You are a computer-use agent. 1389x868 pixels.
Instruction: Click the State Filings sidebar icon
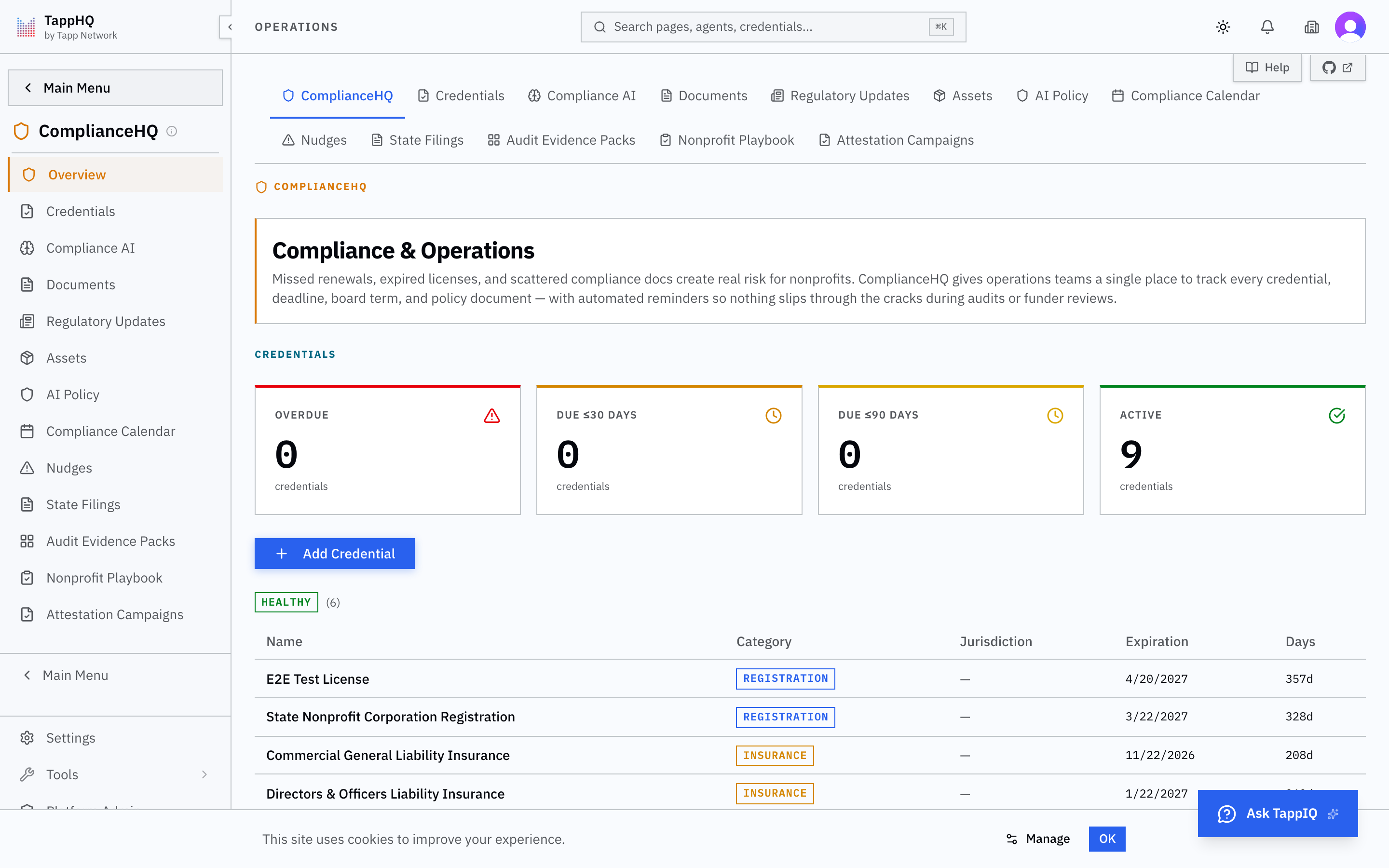[27, 504]
